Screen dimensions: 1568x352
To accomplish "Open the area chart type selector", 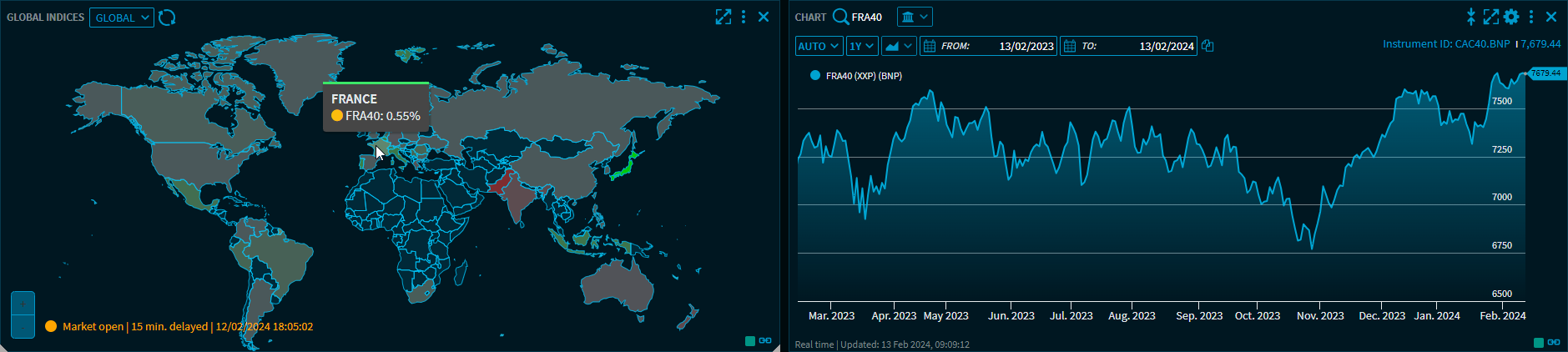I will (898, 46).
